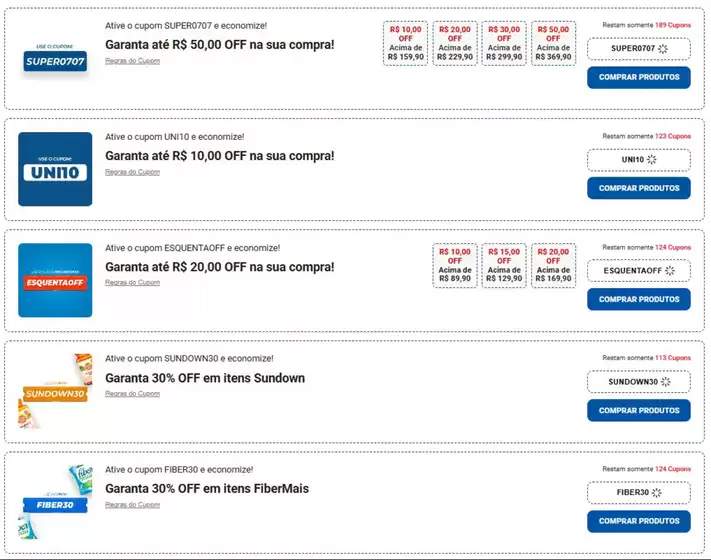Click Comprar Produtos for SUPER0707 coupon
The width and height of the screenshot is (711, 560).
click(x=639, y=78)
